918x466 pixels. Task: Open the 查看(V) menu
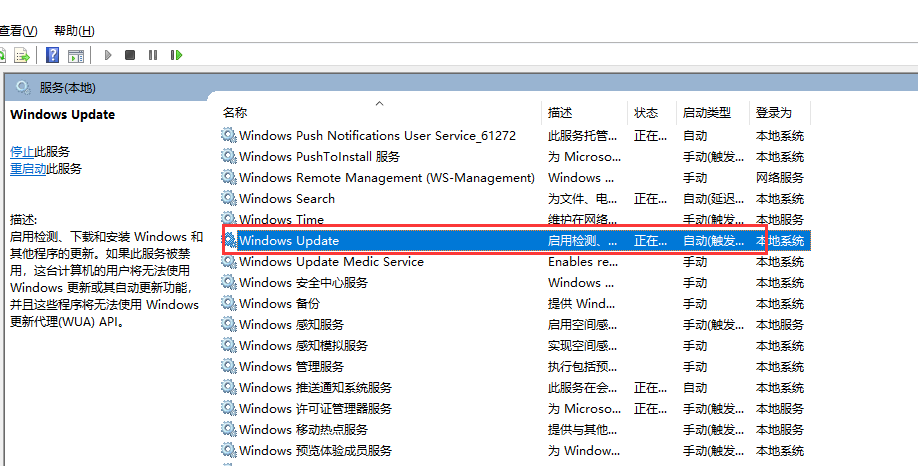(x=18, y=30)
